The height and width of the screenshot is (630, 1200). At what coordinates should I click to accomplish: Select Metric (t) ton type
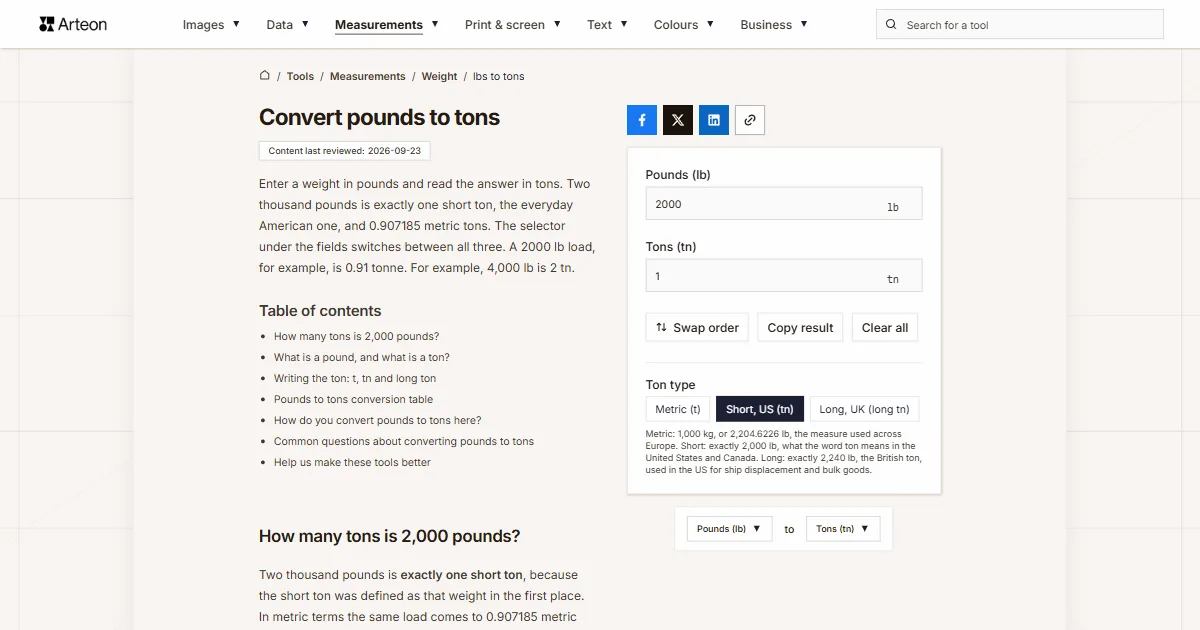pyautogui.click(x=678, y=409)
